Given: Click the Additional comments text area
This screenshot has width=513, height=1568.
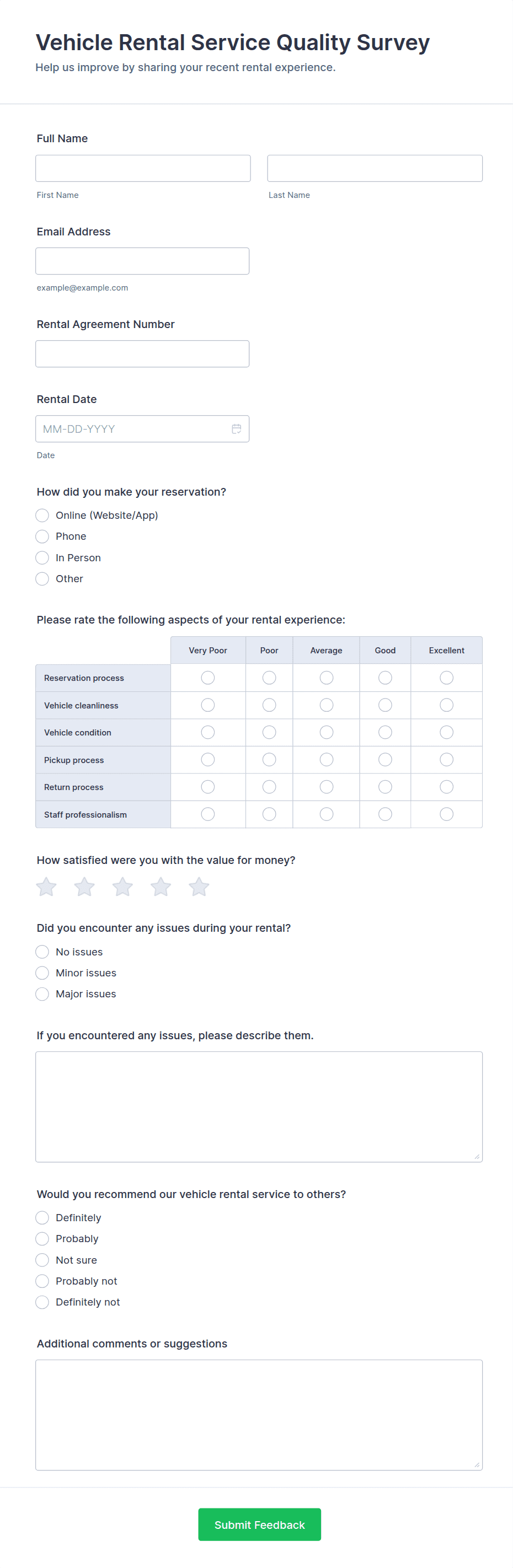Looking at the screenshot, I should click(259, 1415).
